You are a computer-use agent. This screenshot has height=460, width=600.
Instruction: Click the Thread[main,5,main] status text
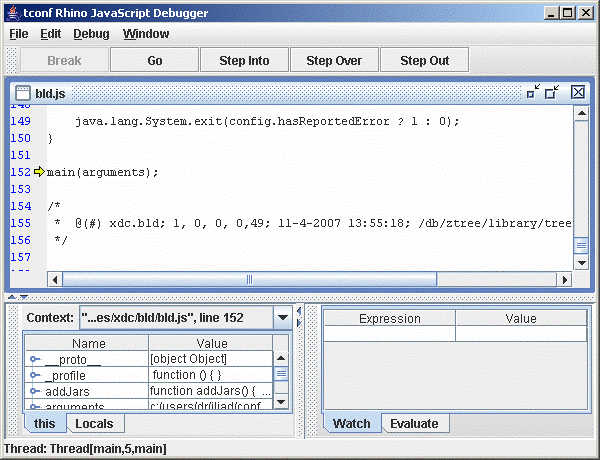pyautogui.click(x=108, y=449)
